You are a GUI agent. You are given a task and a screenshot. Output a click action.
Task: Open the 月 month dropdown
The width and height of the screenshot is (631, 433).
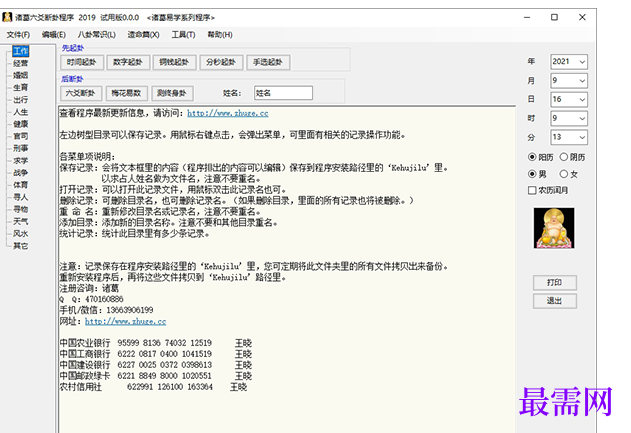(569, 80)
